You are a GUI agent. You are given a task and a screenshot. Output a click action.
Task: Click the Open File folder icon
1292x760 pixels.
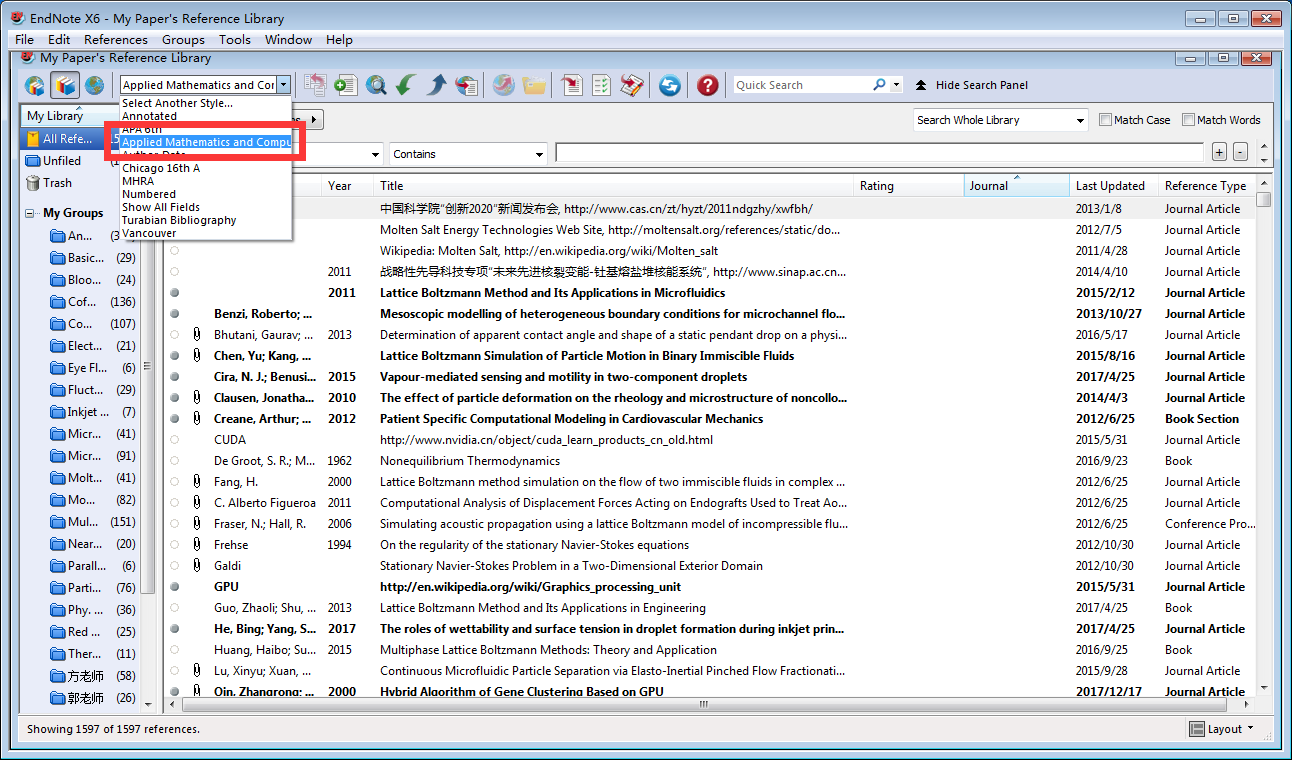534,85
